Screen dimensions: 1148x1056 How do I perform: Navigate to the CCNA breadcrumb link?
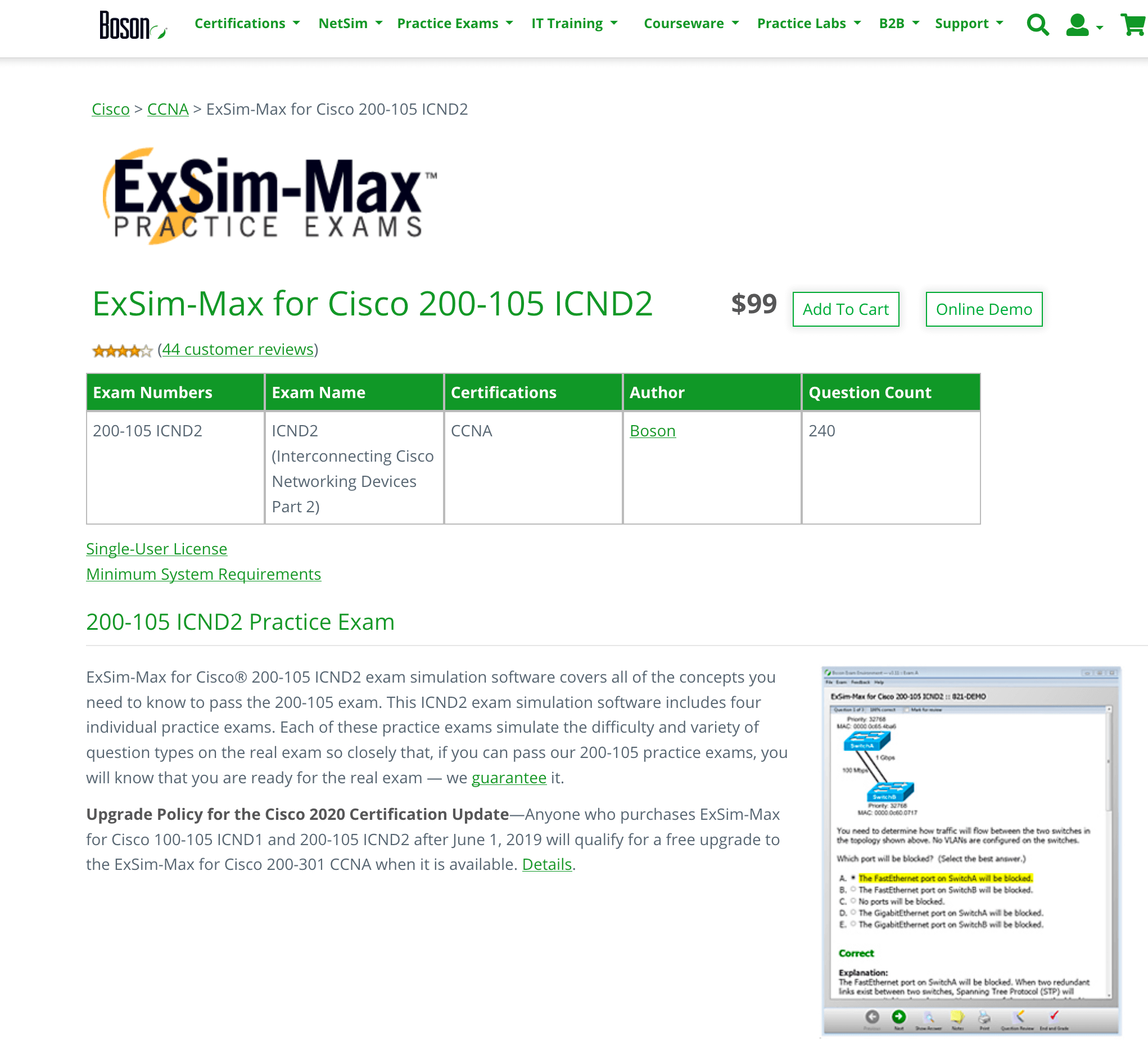168,109
